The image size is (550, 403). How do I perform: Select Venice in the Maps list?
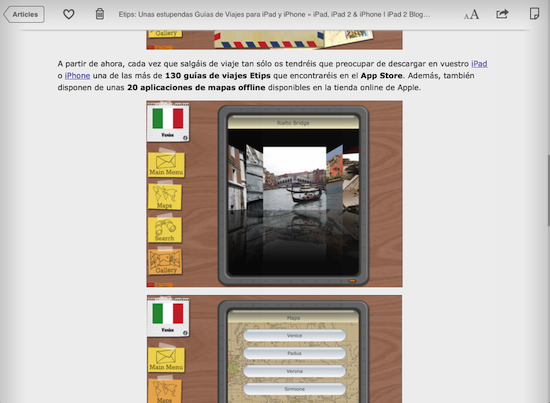[x=294, y=335]
